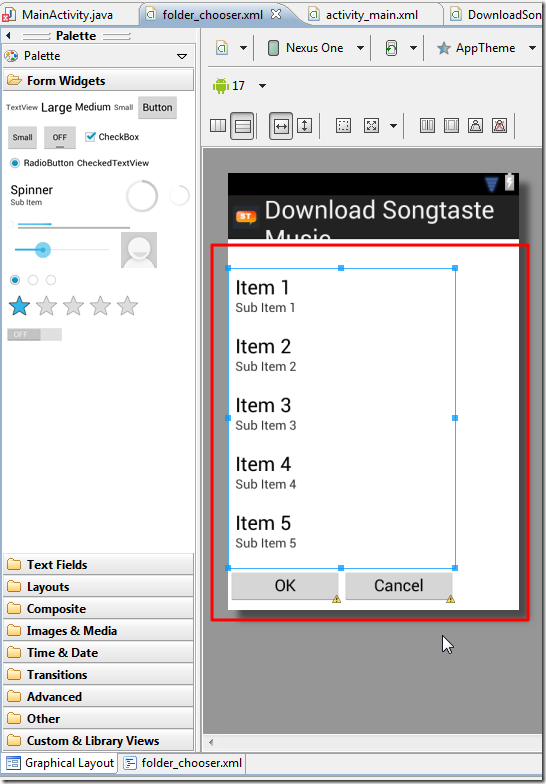The width and height of the screenshot is (546, 784).
Task: Expand Custom & Library Views category
Action: 98,740
